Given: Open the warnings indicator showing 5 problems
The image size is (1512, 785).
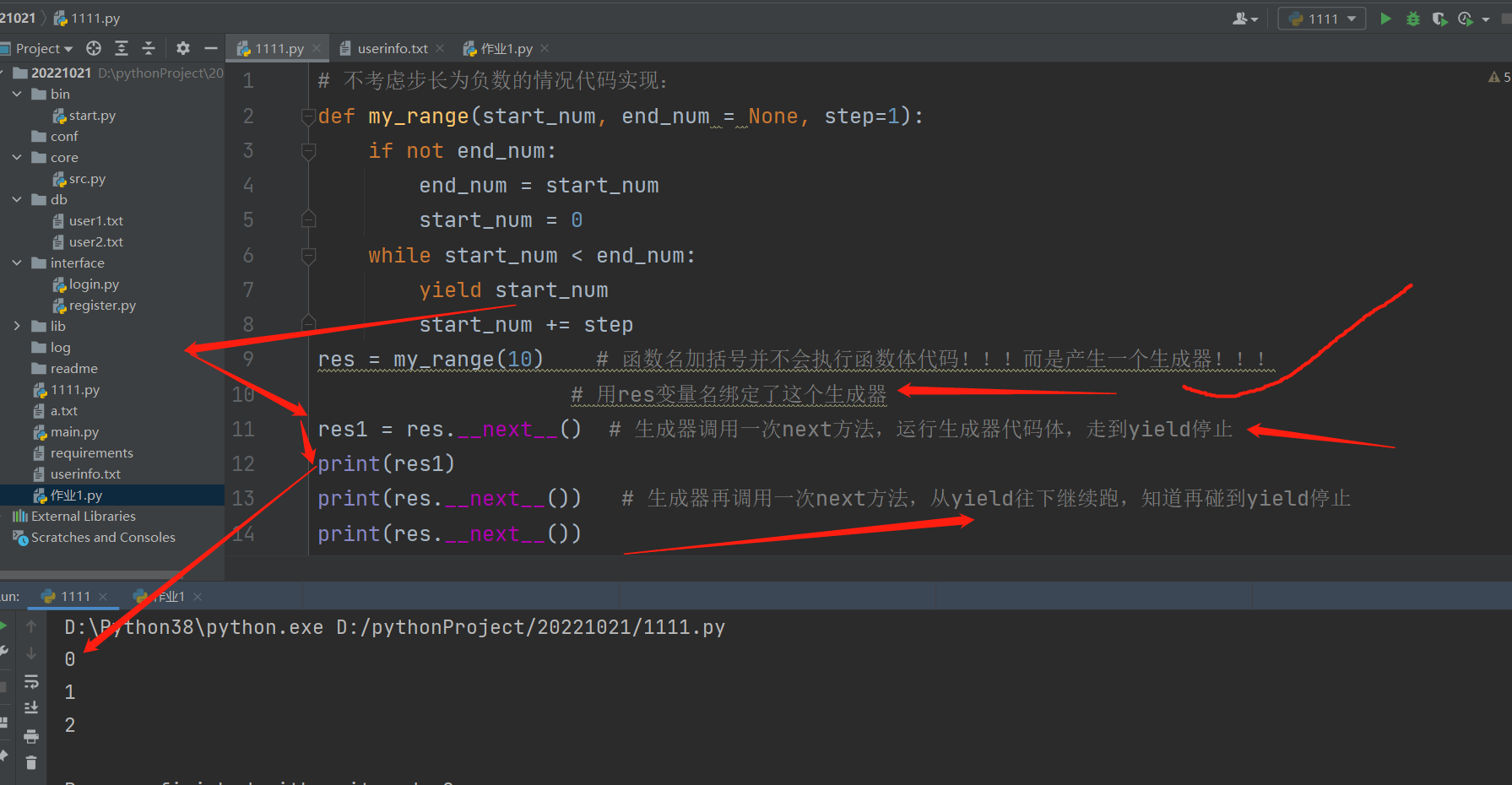Looking at the screenshot, I should (x=1499, y=77).
